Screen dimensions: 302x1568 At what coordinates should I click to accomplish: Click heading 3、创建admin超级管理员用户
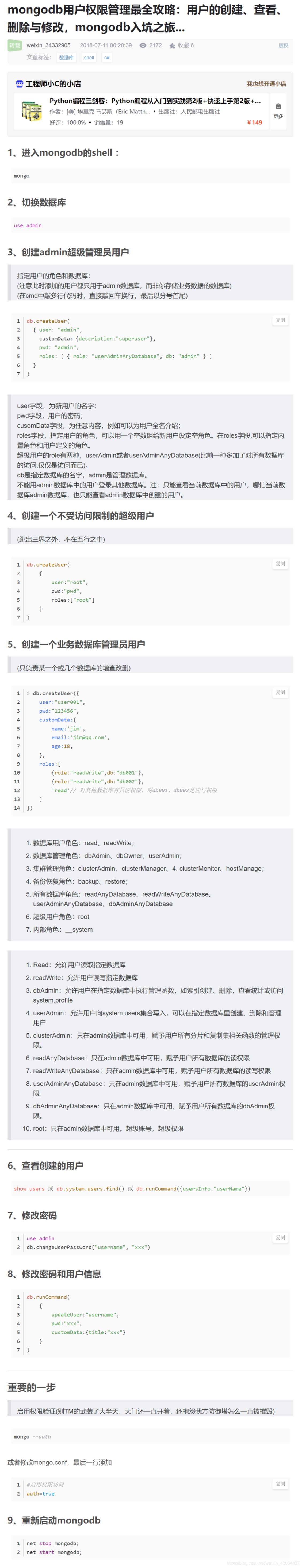click(x=68, y=252)
